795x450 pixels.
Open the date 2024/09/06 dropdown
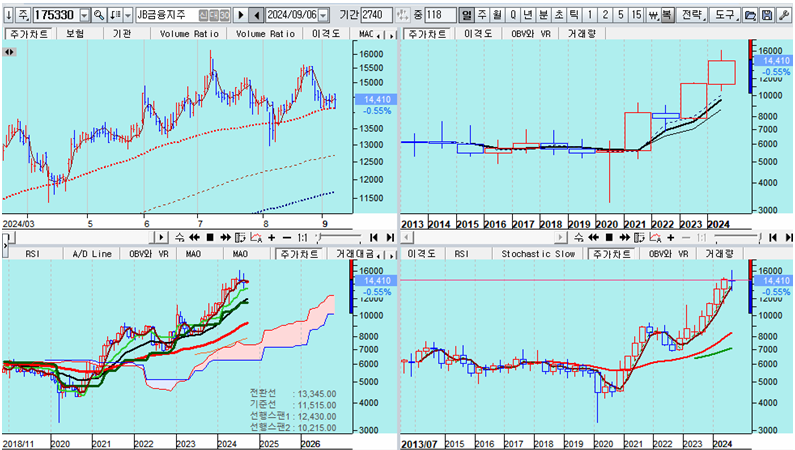coord(320,15)
